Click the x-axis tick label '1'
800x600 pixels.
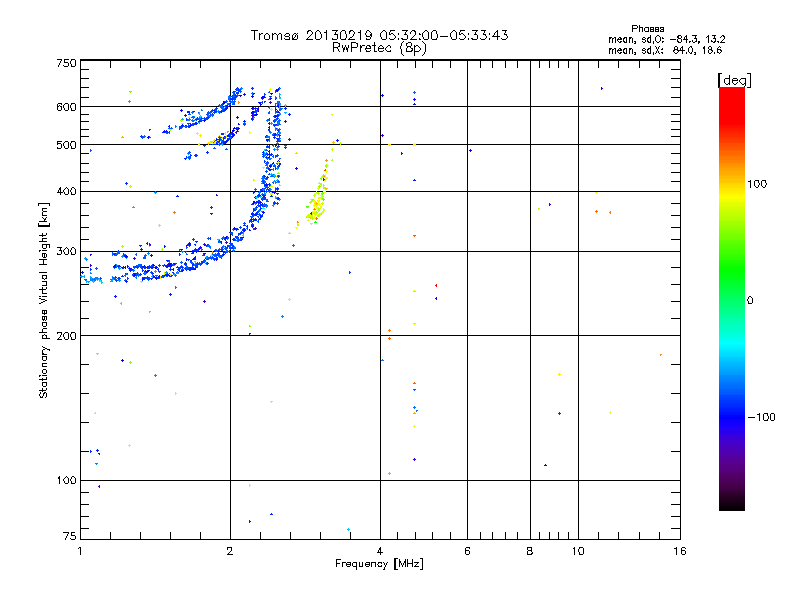click(x=80, y=551)
